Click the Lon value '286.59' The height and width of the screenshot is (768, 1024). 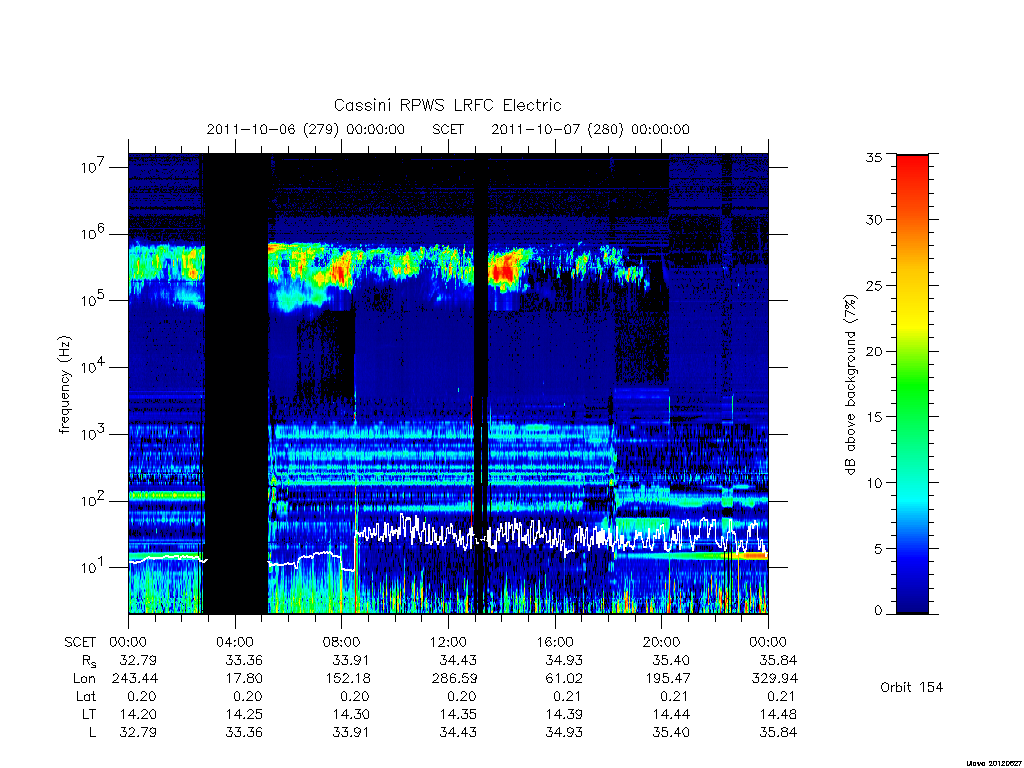[455, 679]
